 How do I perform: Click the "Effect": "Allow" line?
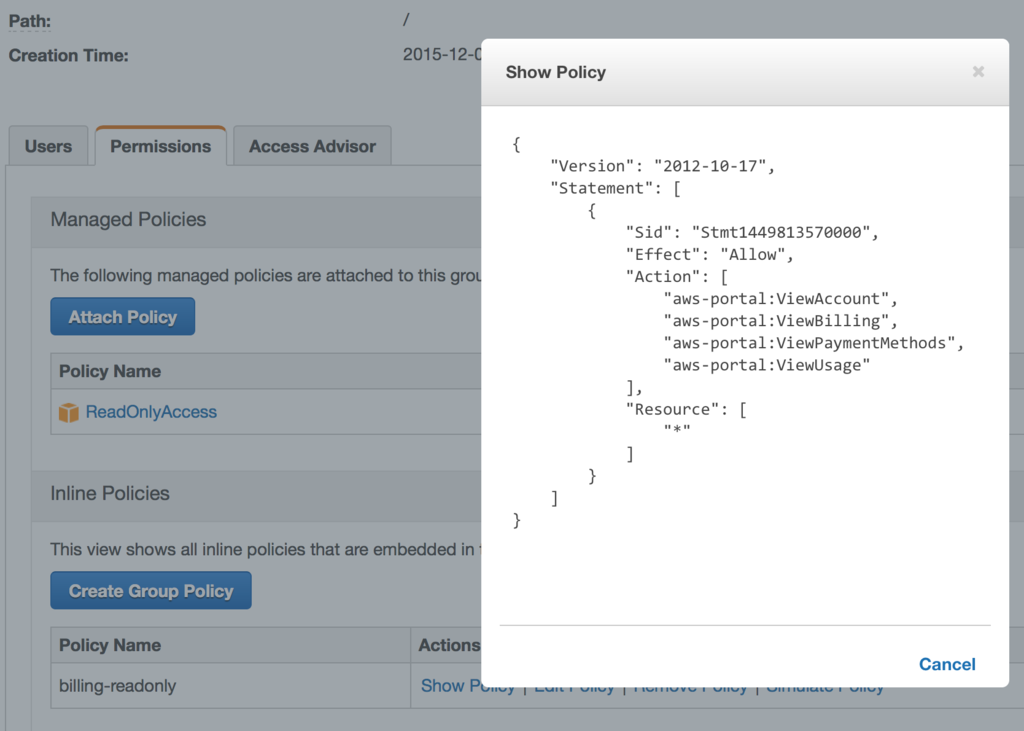(x=710, y=255)
